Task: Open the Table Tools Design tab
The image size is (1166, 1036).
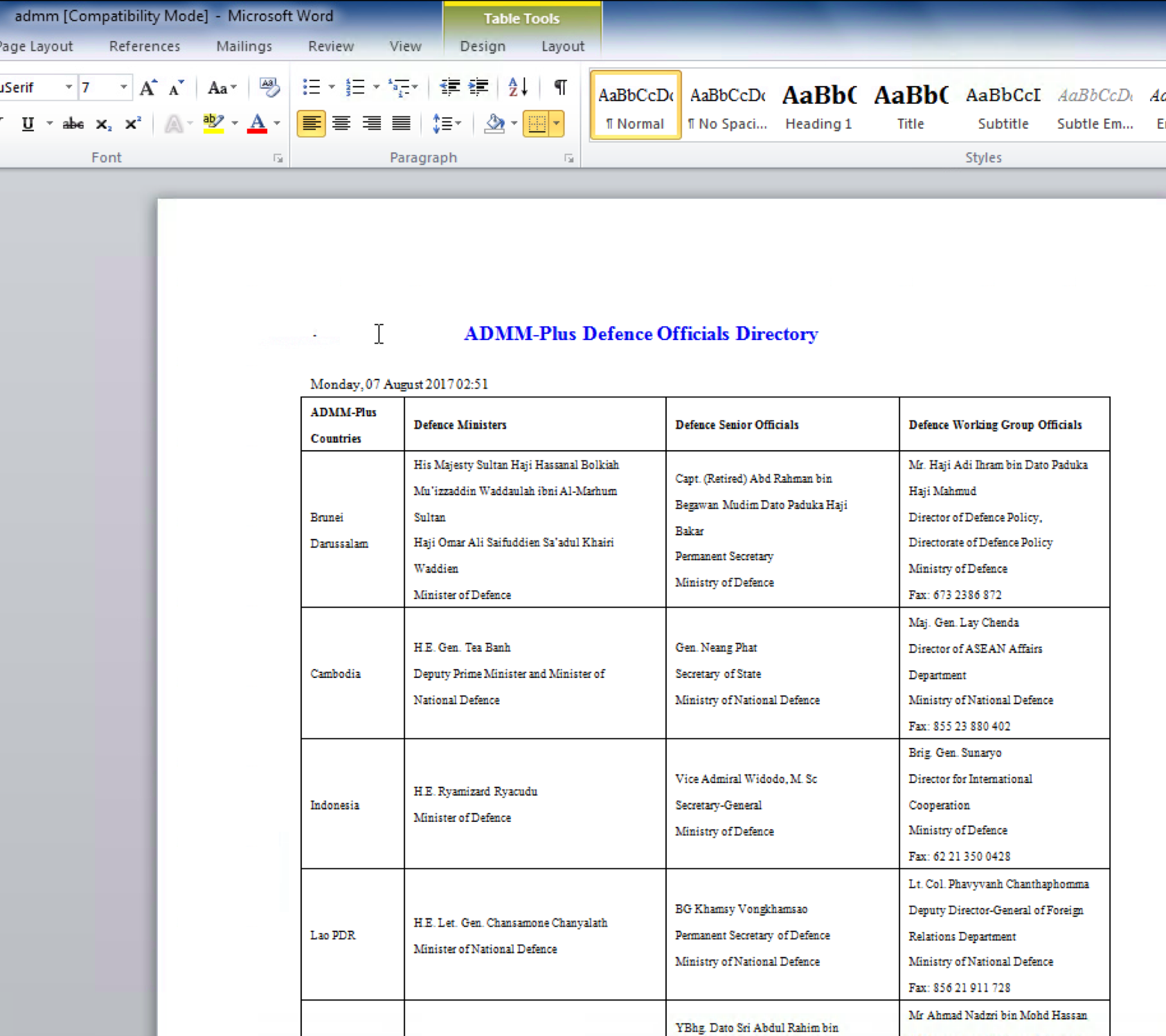Action: [x=483, y=46]
